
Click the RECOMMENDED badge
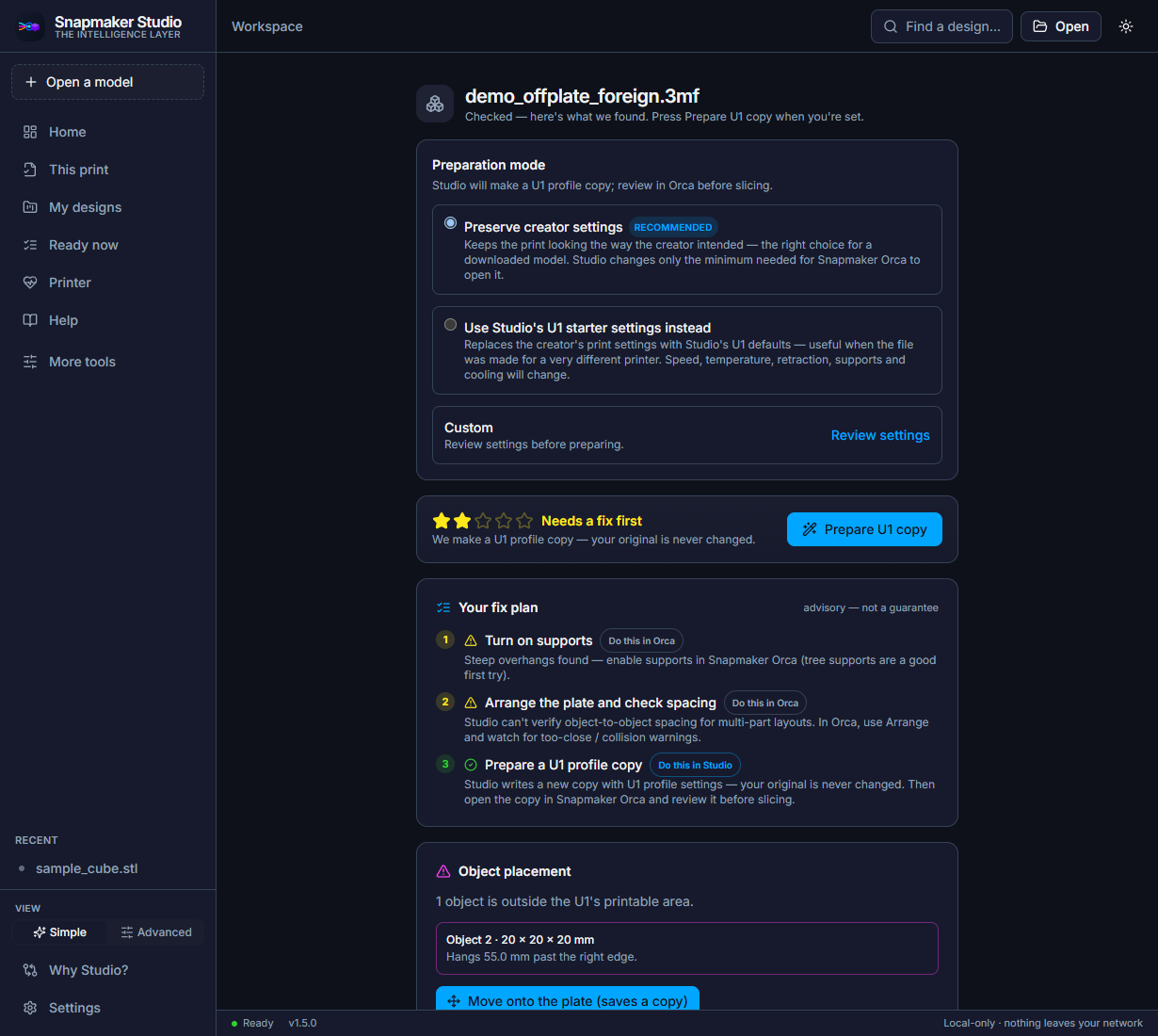(673, 227)
